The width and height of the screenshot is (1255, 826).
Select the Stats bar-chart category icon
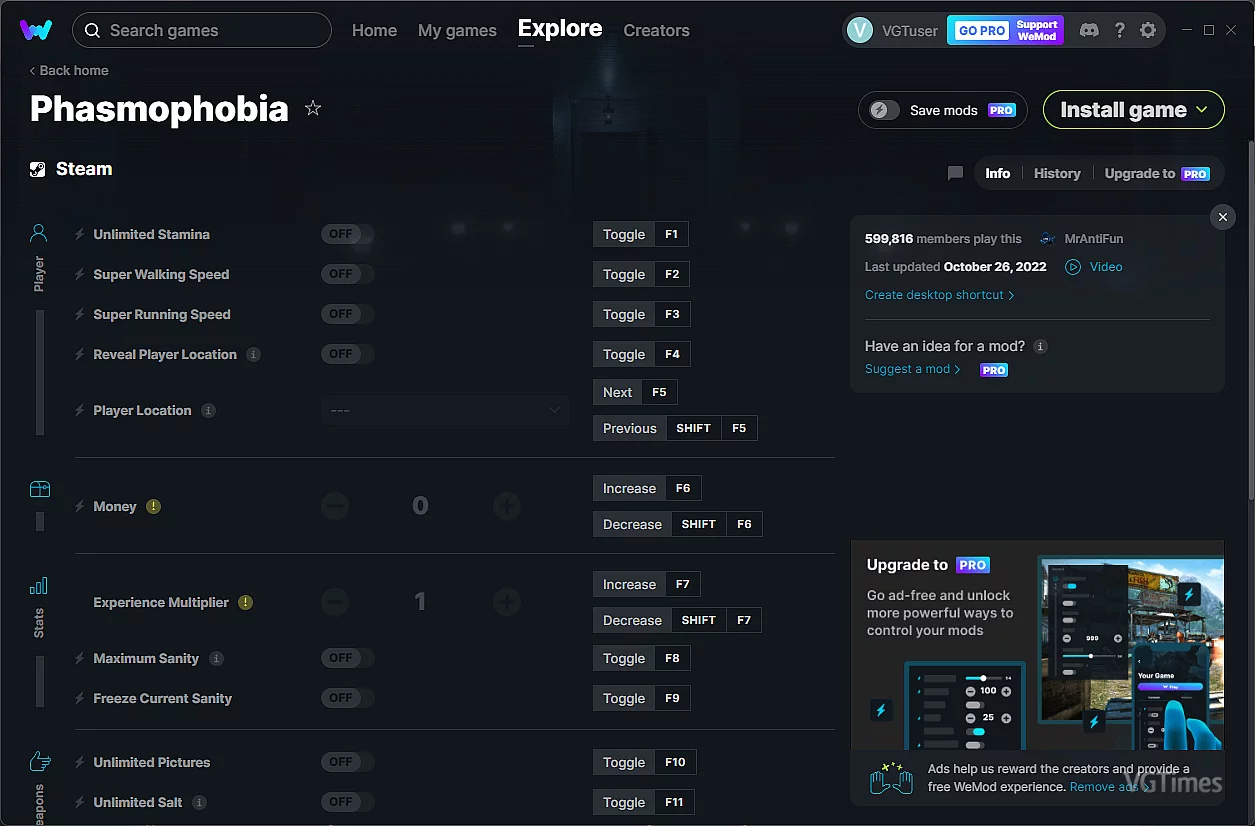[x=39, y=586]
